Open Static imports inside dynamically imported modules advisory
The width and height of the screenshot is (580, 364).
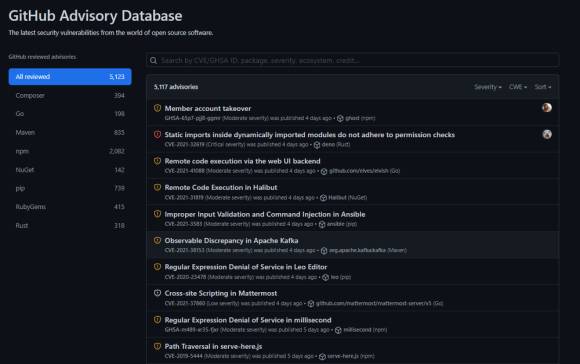tap(310, 135)
